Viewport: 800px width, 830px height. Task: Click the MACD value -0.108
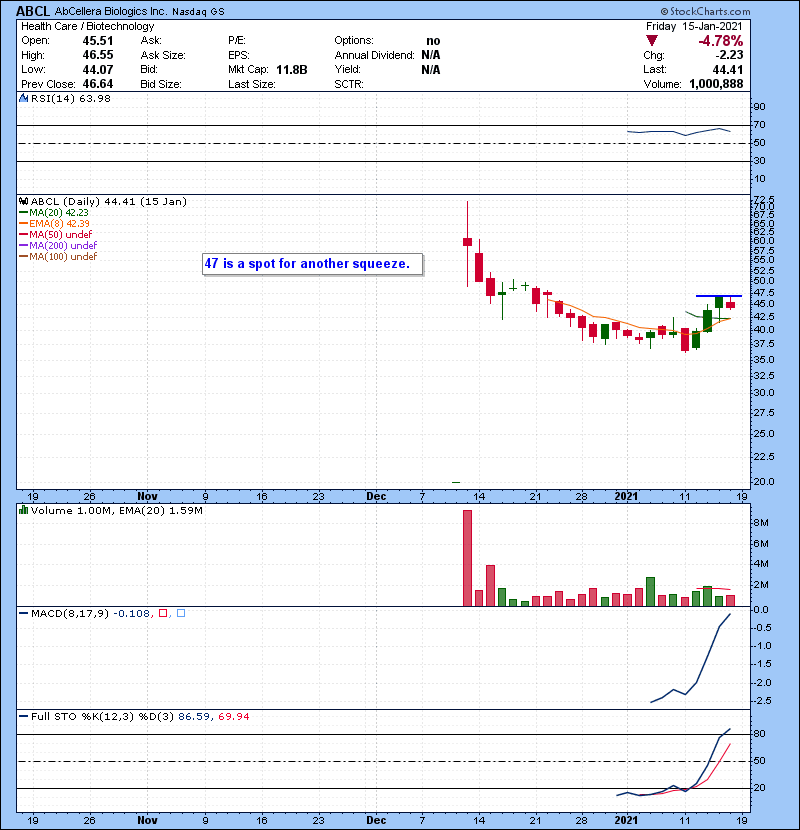(x=131, y=614)
